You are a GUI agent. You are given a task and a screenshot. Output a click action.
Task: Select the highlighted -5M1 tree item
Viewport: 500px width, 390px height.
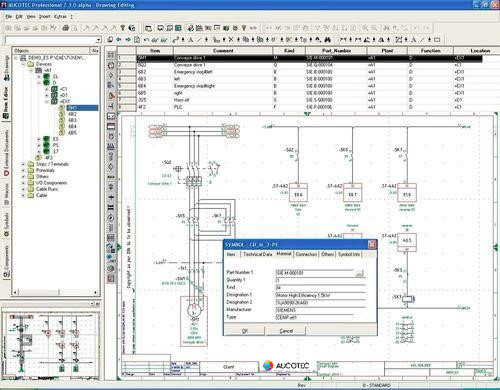tap(82, 108)
